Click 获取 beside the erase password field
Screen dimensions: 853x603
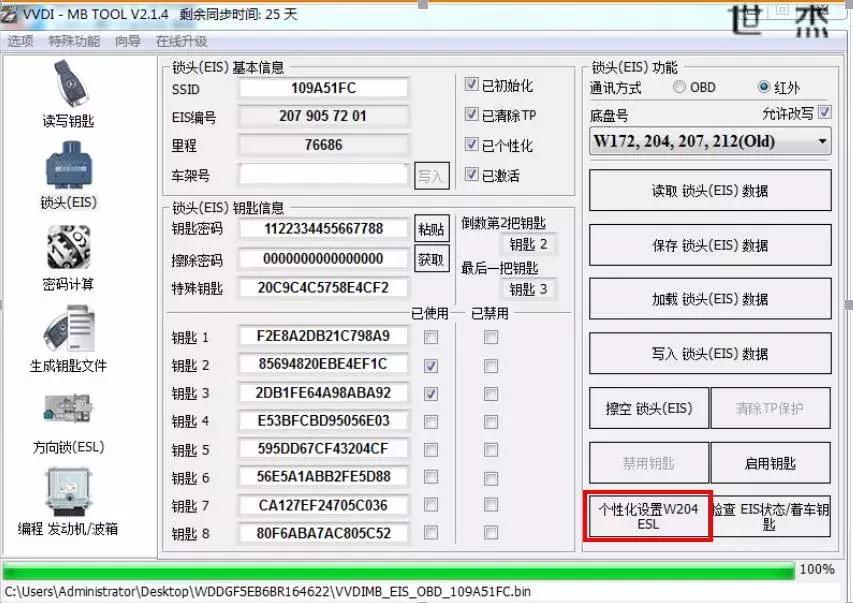tap(430, 259)
